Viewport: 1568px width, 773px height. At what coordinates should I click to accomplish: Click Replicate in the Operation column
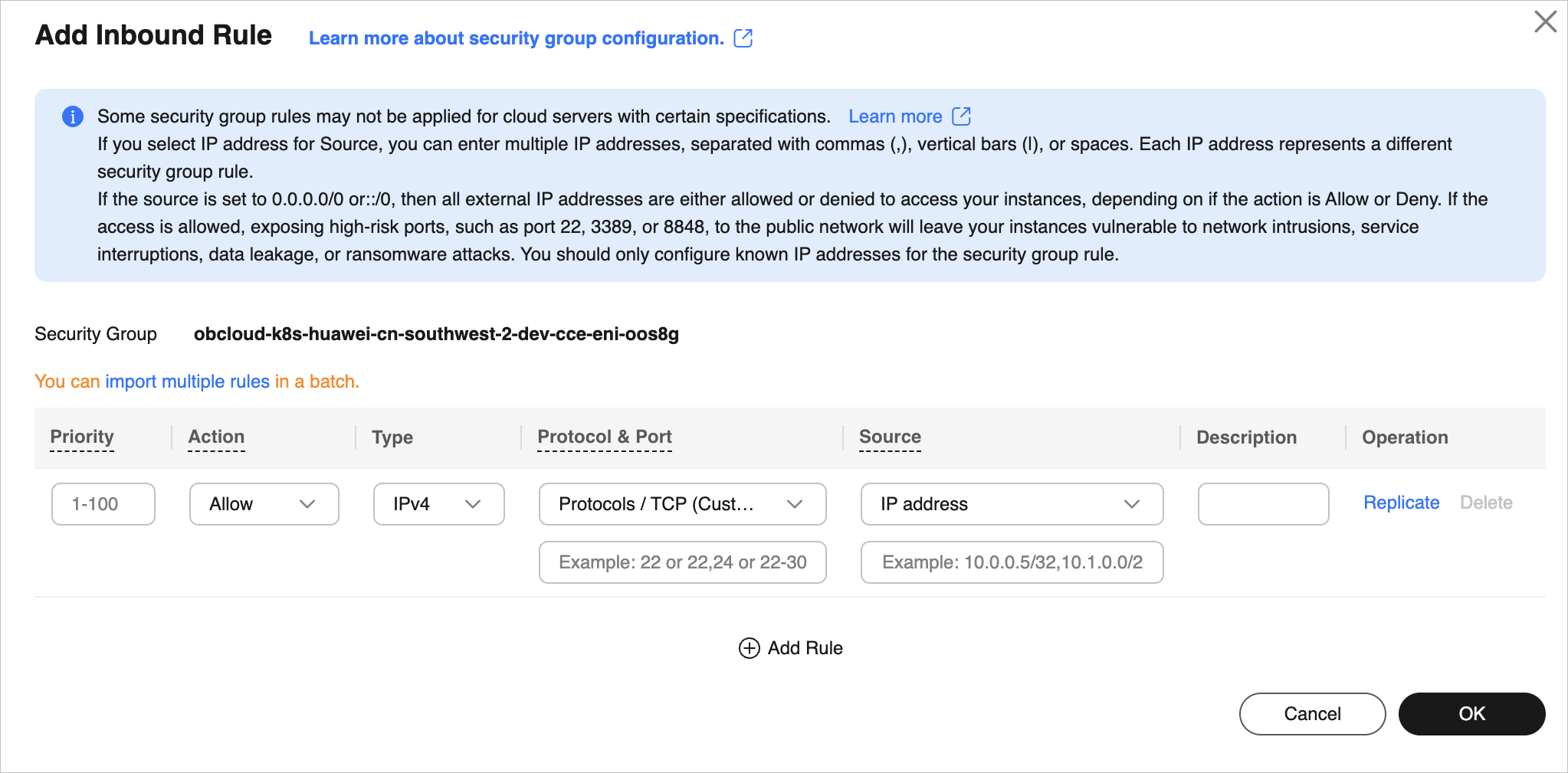(1401, 502)
